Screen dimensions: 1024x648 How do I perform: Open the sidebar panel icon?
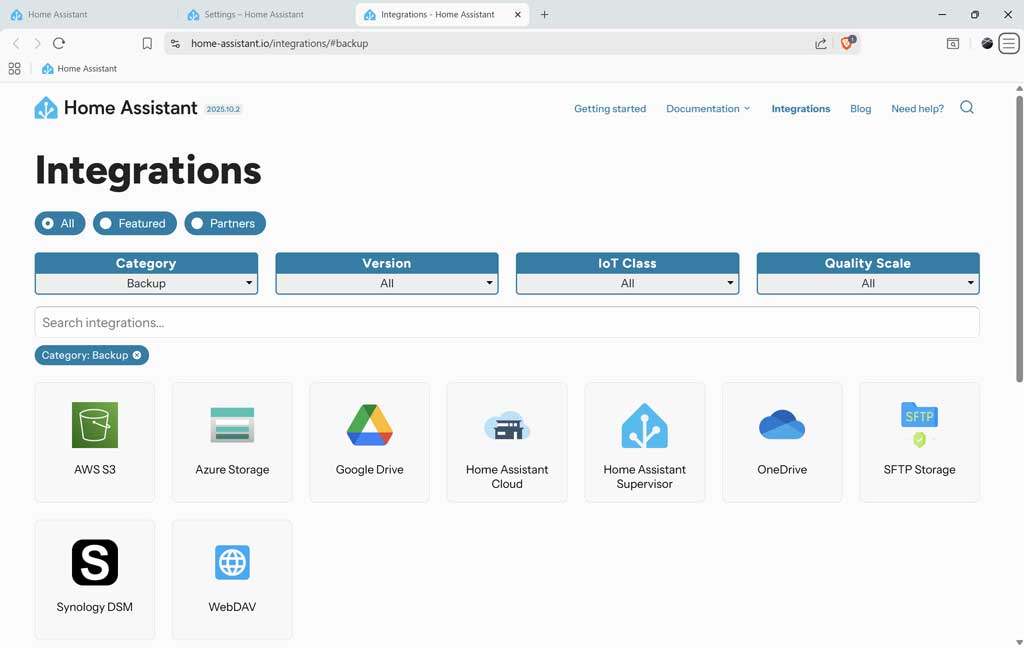[x=953, y=44]
